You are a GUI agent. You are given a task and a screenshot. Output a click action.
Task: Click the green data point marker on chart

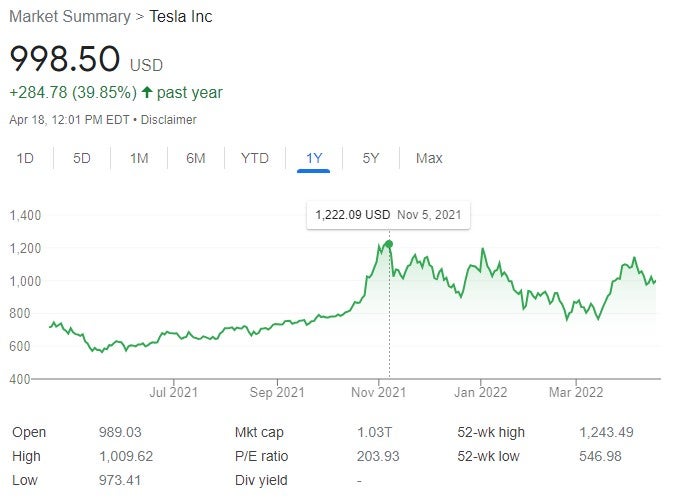388,244
